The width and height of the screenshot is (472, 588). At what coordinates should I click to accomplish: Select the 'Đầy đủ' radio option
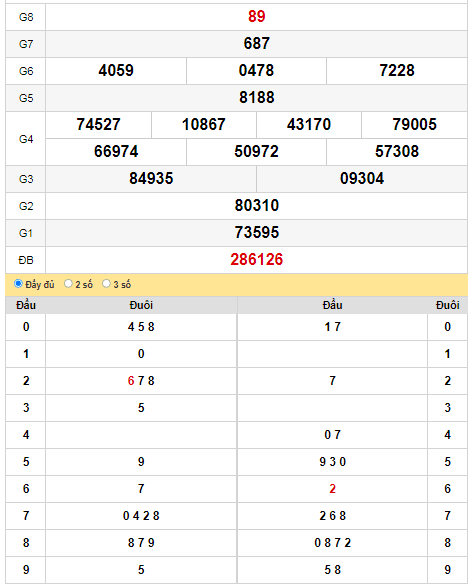[18, 284]
